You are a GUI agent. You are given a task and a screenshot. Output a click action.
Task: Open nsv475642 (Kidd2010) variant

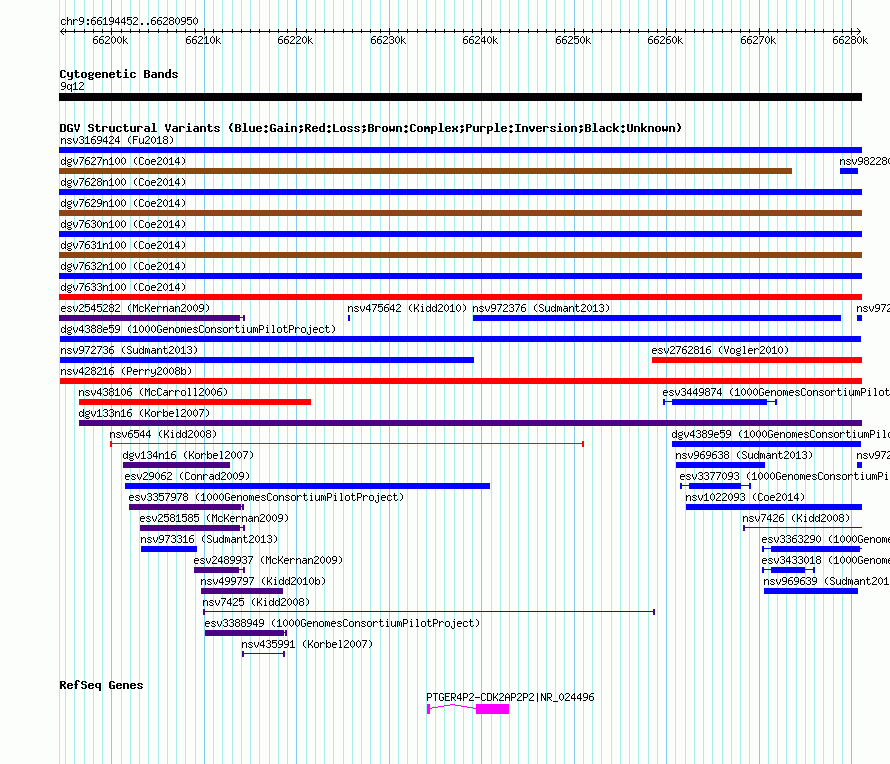[x=407, y=308]
